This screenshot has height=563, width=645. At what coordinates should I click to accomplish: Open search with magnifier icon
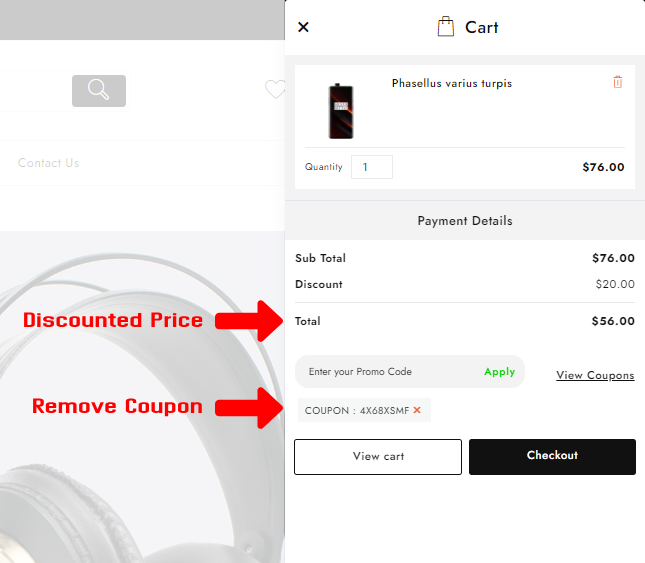click(x=98, y=90)
